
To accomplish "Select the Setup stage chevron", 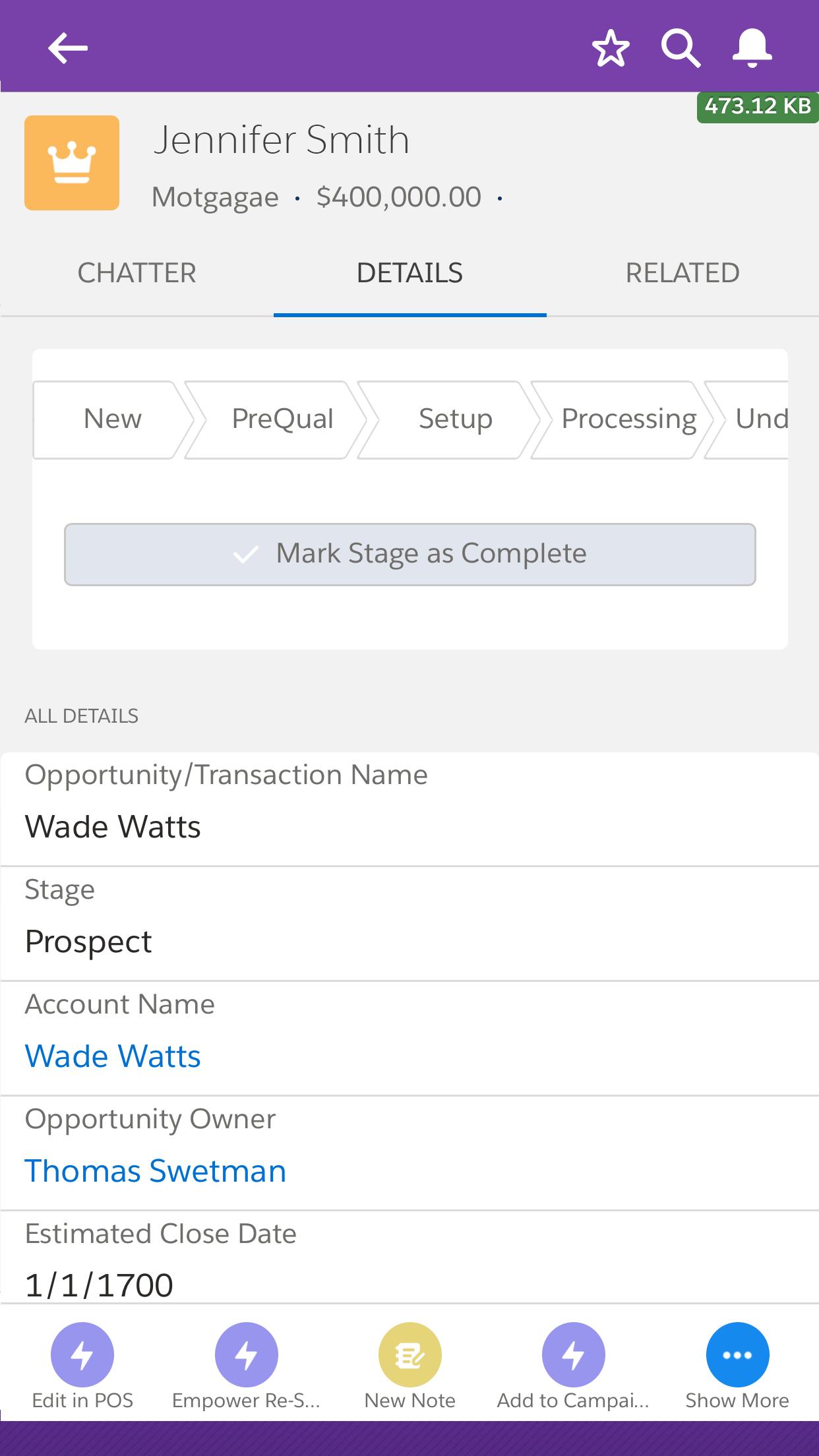I will coord(455,419).
